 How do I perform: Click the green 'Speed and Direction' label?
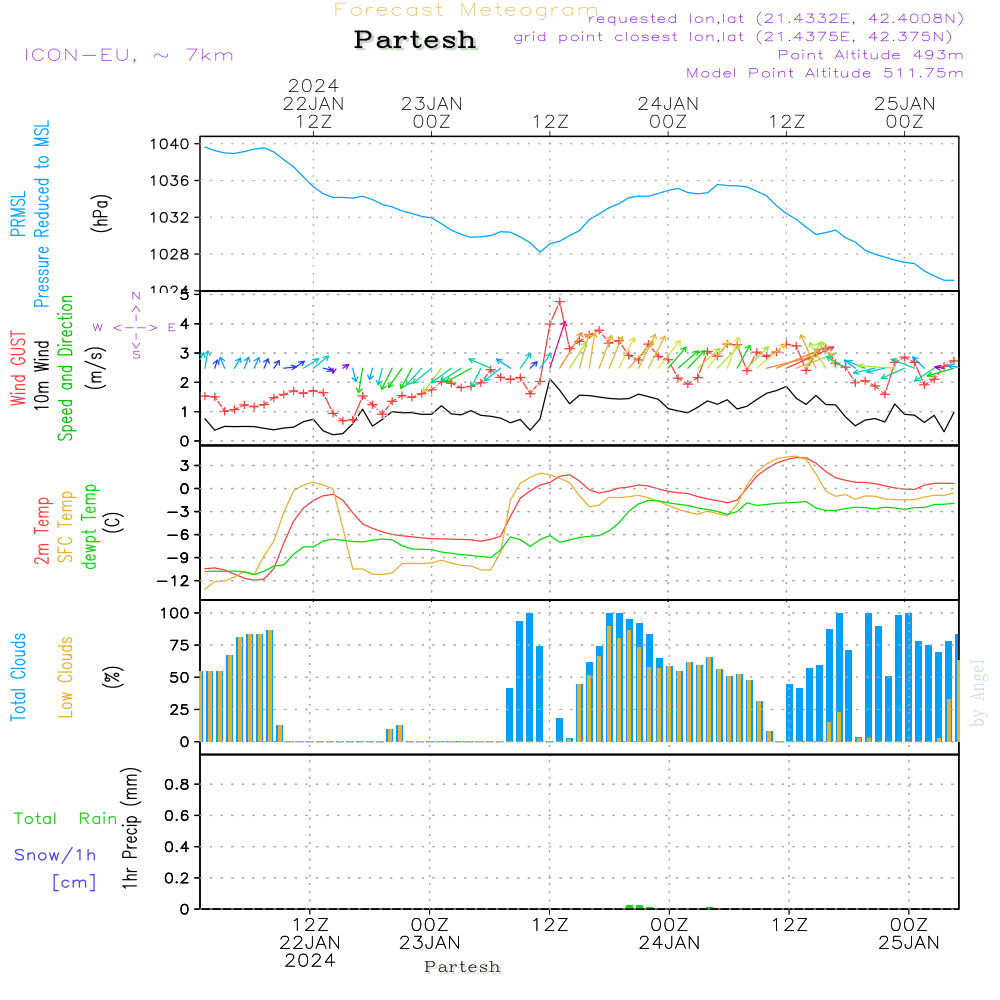click(65, 368)
